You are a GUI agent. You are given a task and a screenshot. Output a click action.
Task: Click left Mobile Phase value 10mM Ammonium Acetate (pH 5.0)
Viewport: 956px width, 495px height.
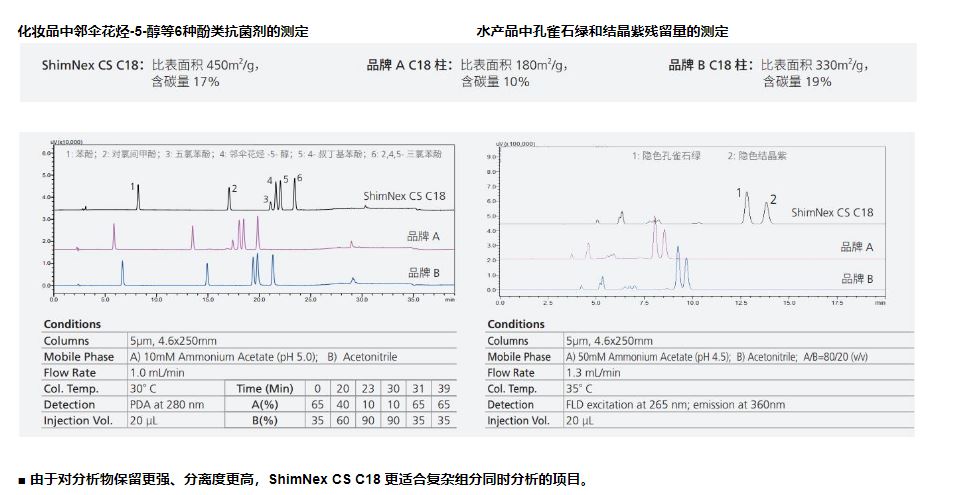point(224,357)
